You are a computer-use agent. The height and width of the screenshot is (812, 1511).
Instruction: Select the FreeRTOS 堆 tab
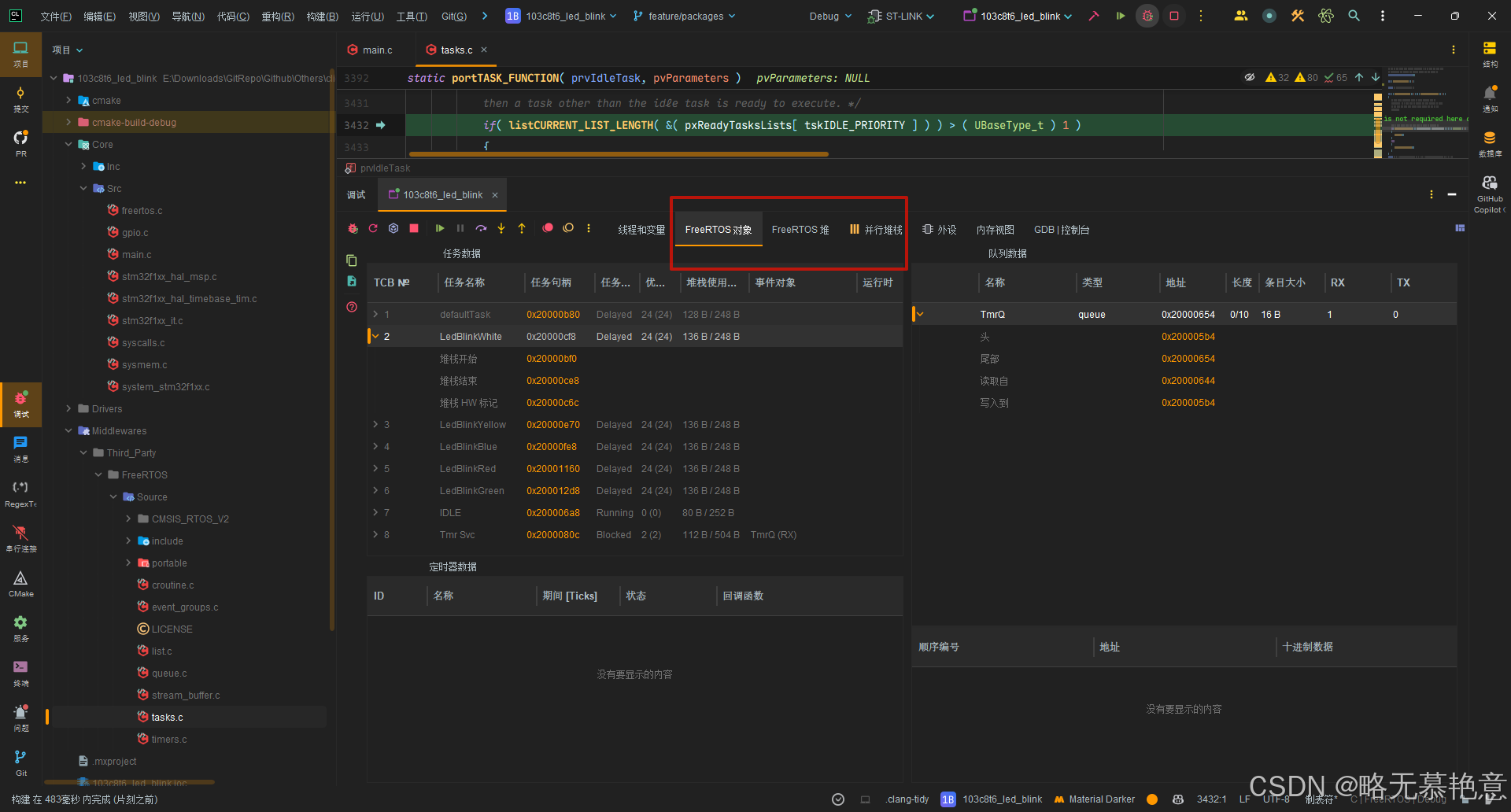pos(800,229)
